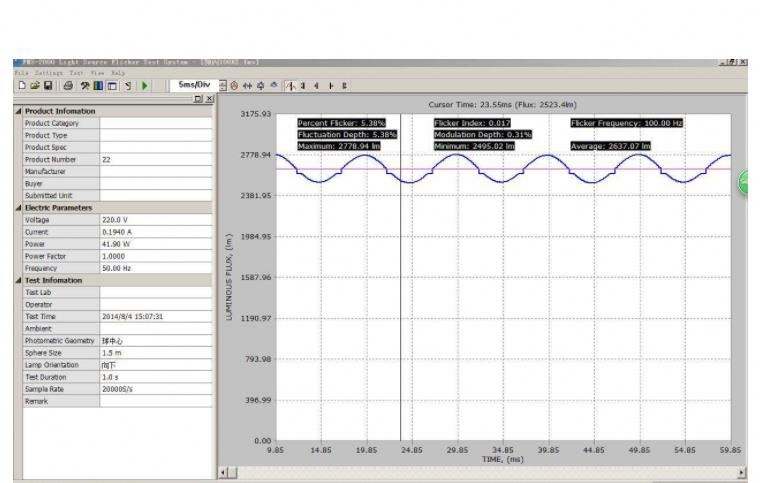760x483 pixels.
Task: Click the New file toolbar icon
Action: (21, 86)
